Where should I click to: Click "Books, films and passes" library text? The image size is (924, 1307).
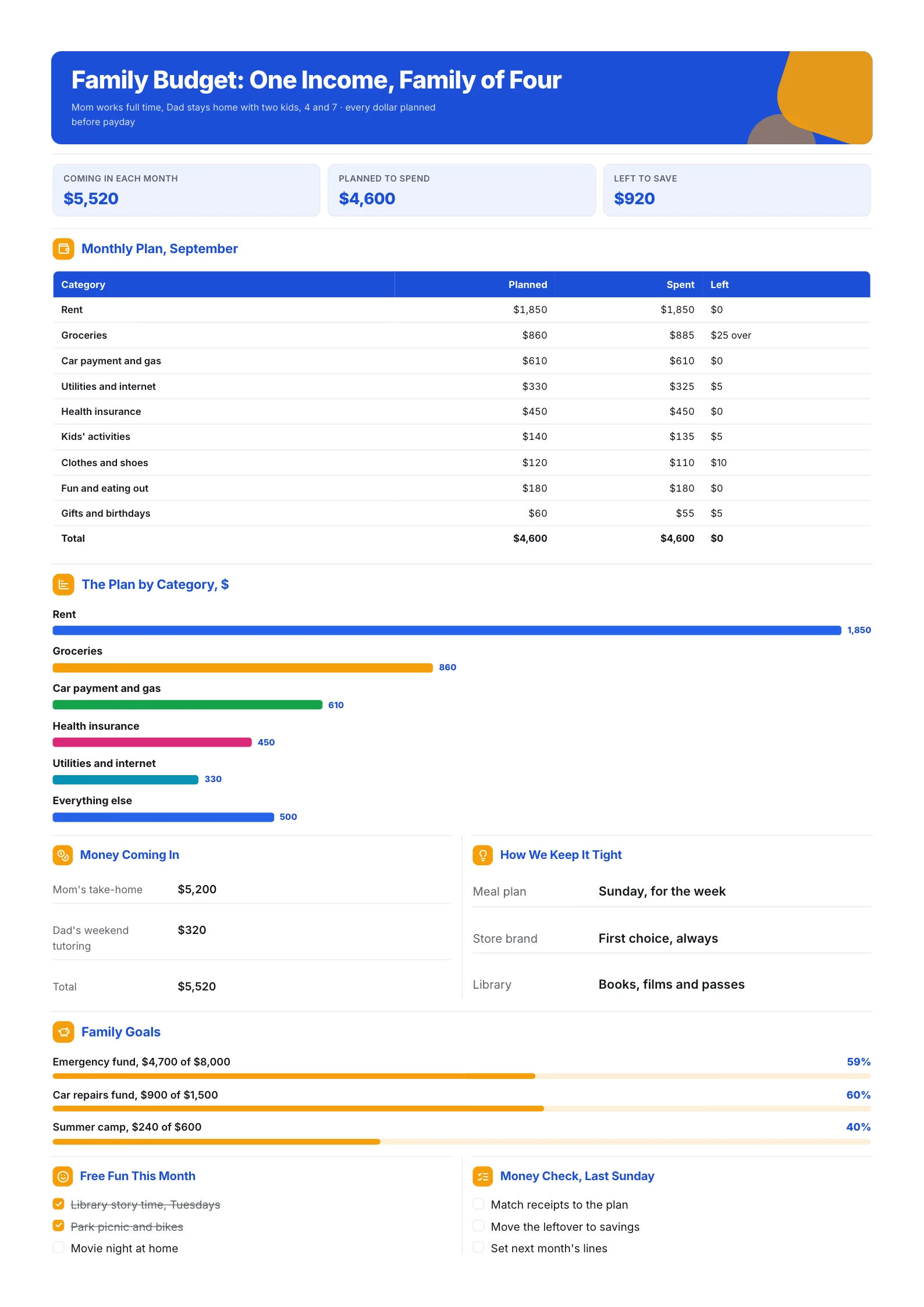(671, 985)
